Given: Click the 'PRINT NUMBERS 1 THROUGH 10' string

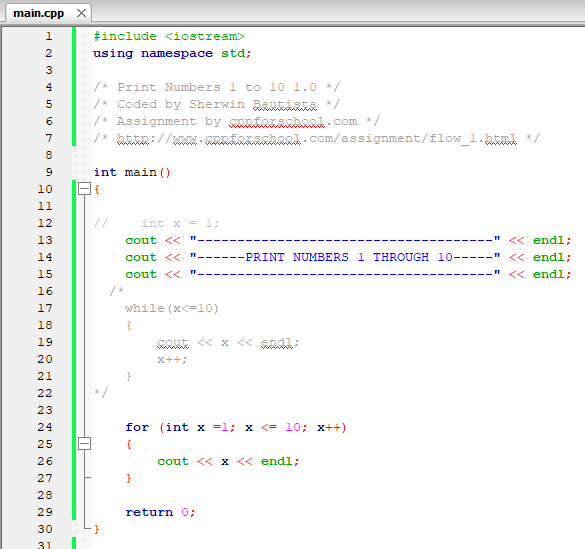Looking at the screenshot, I should pos(345,257).
